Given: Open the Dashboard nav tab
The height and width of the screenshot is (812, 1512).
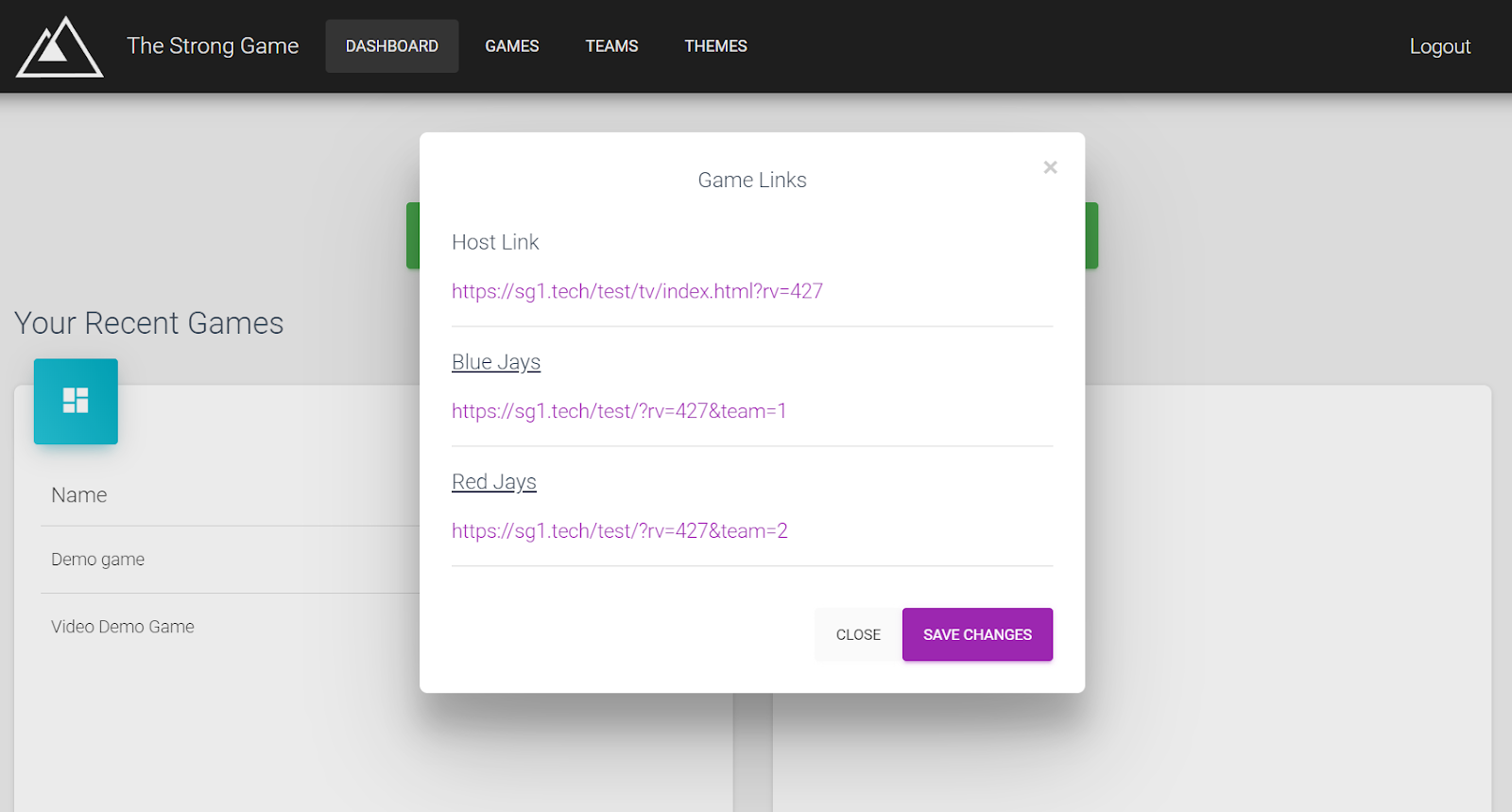Looking at the screenshot, I should 391,46.
